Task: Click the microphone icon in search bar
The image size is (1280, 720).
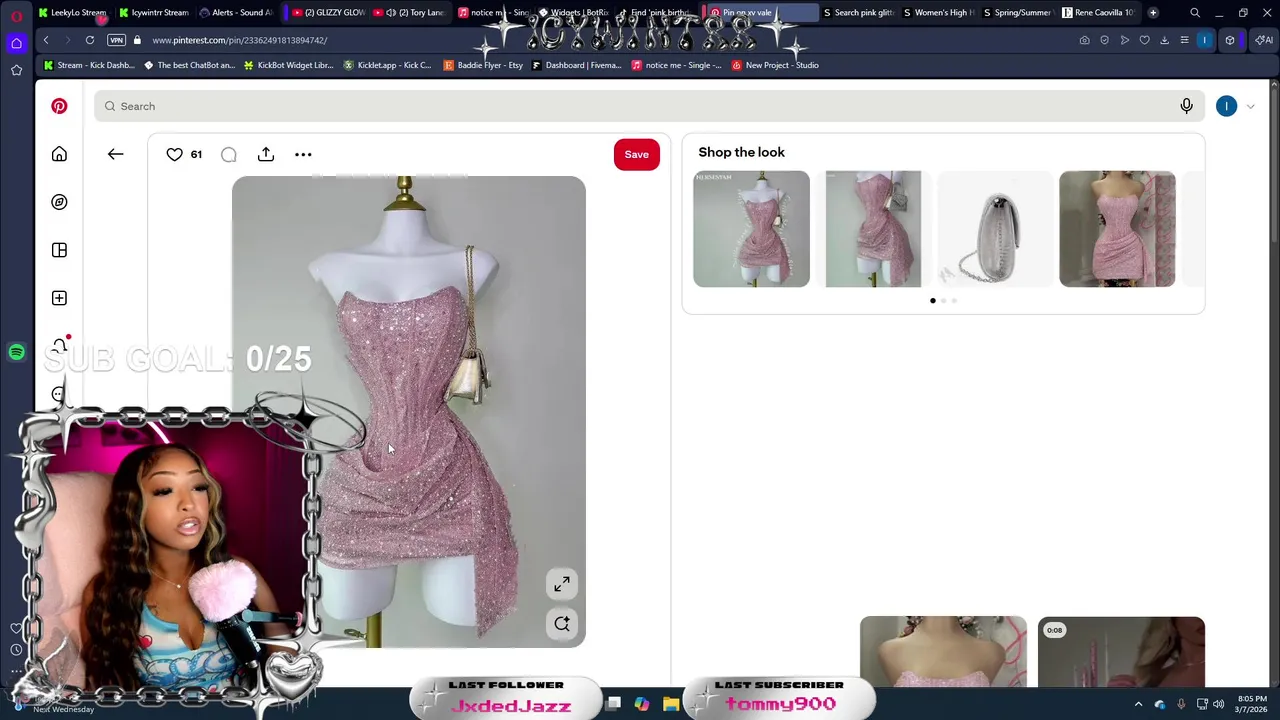Action: click(1186, 106)
